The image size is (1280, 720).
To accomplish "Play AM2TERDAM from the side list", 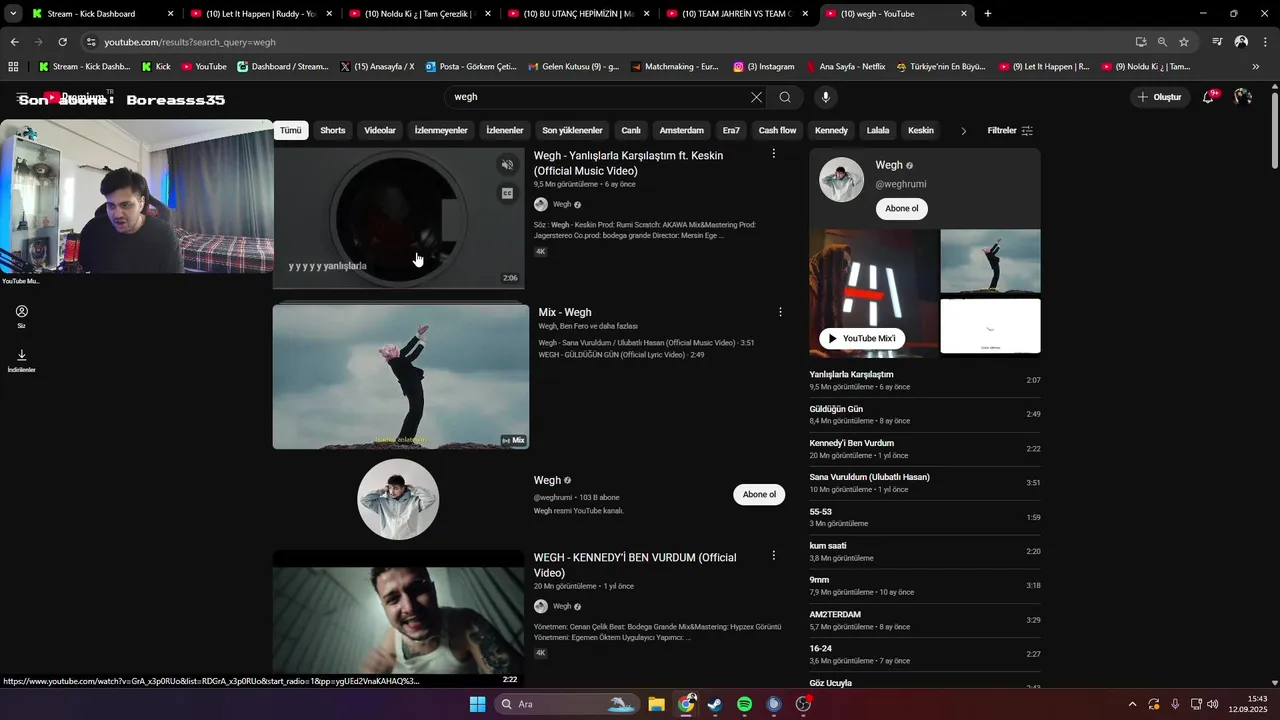I will click(925, 620).
